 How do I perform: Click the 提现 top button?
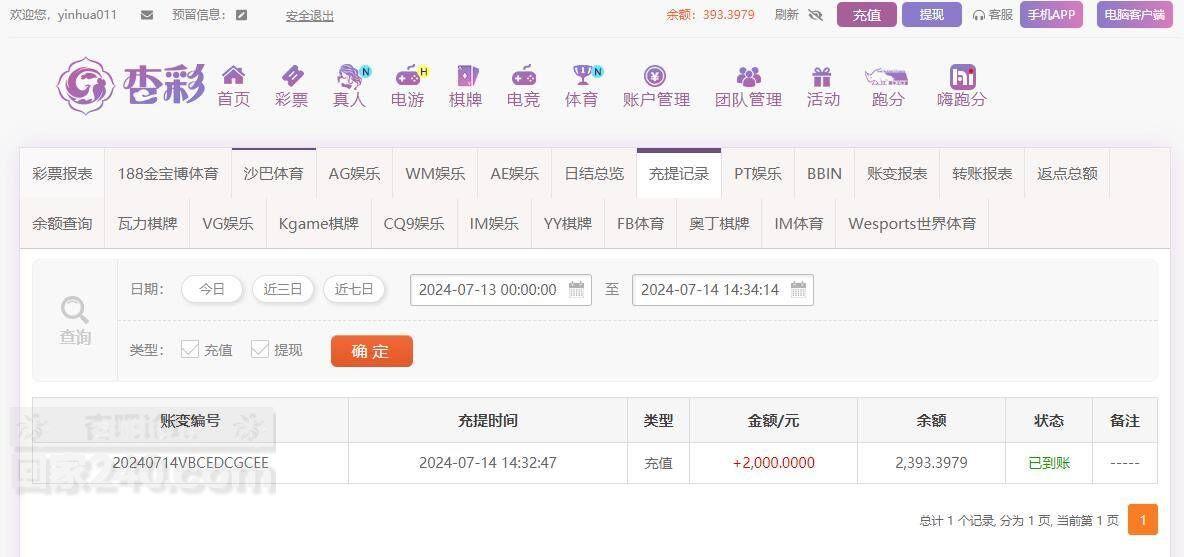pos(932,14)
